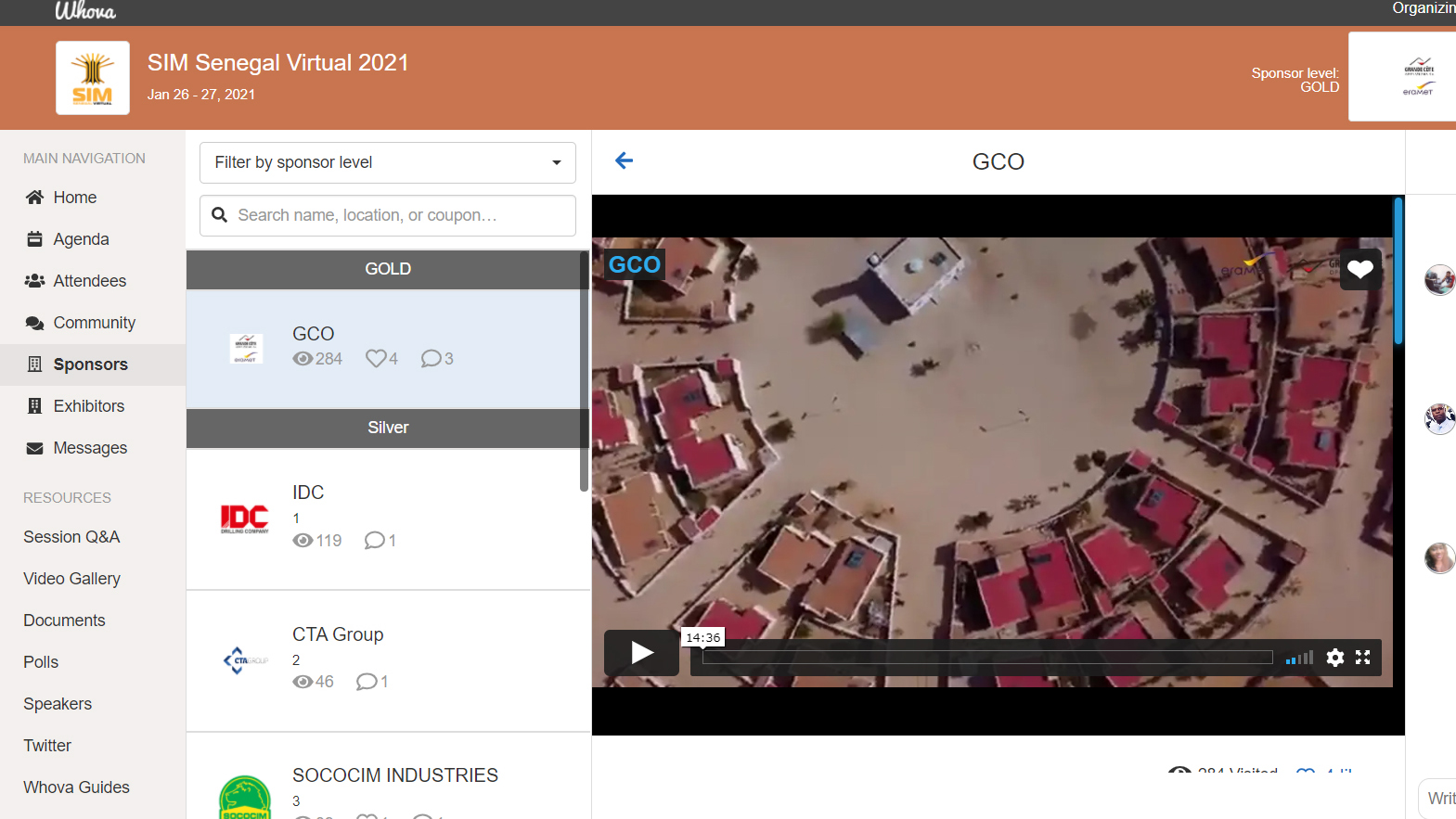Open Home in main navigation

click(74, 198)
